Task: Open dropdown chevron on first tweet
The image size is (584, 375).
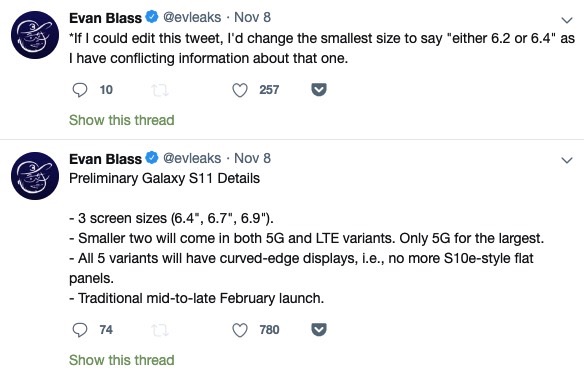Action: (567, 20)
